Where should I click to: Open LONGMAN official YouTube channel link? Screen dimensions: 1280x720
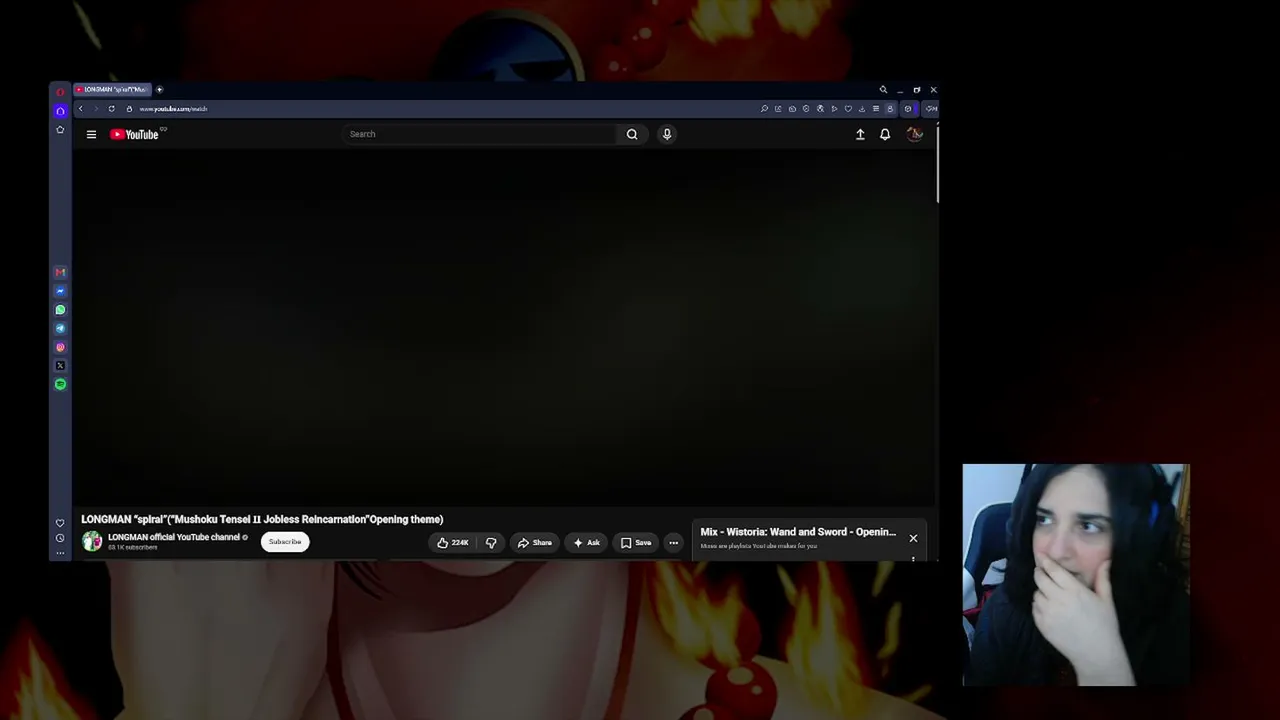[174, 537]
